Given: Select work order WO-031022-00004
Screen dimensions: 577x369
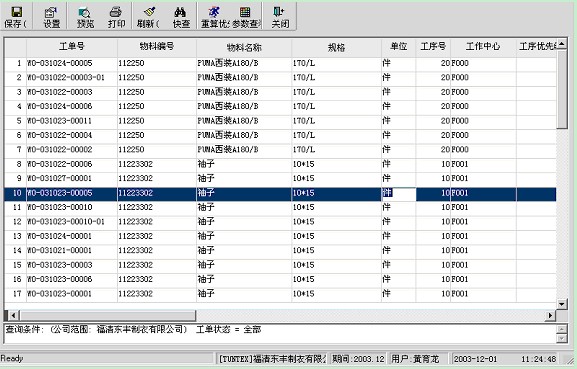Looking at the screenshot, I should click(x=60, y=135).
